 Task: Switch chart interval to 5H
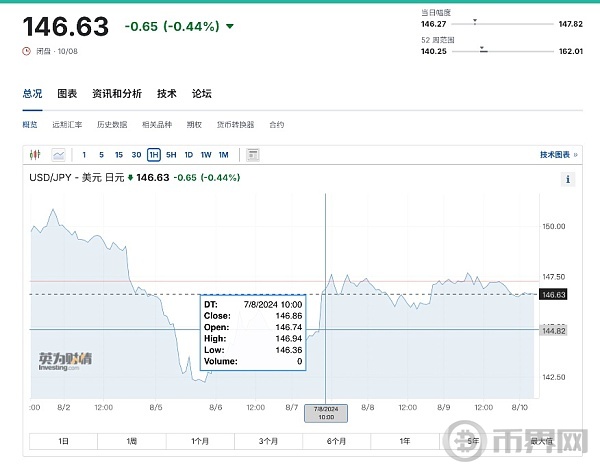point(171,155)
